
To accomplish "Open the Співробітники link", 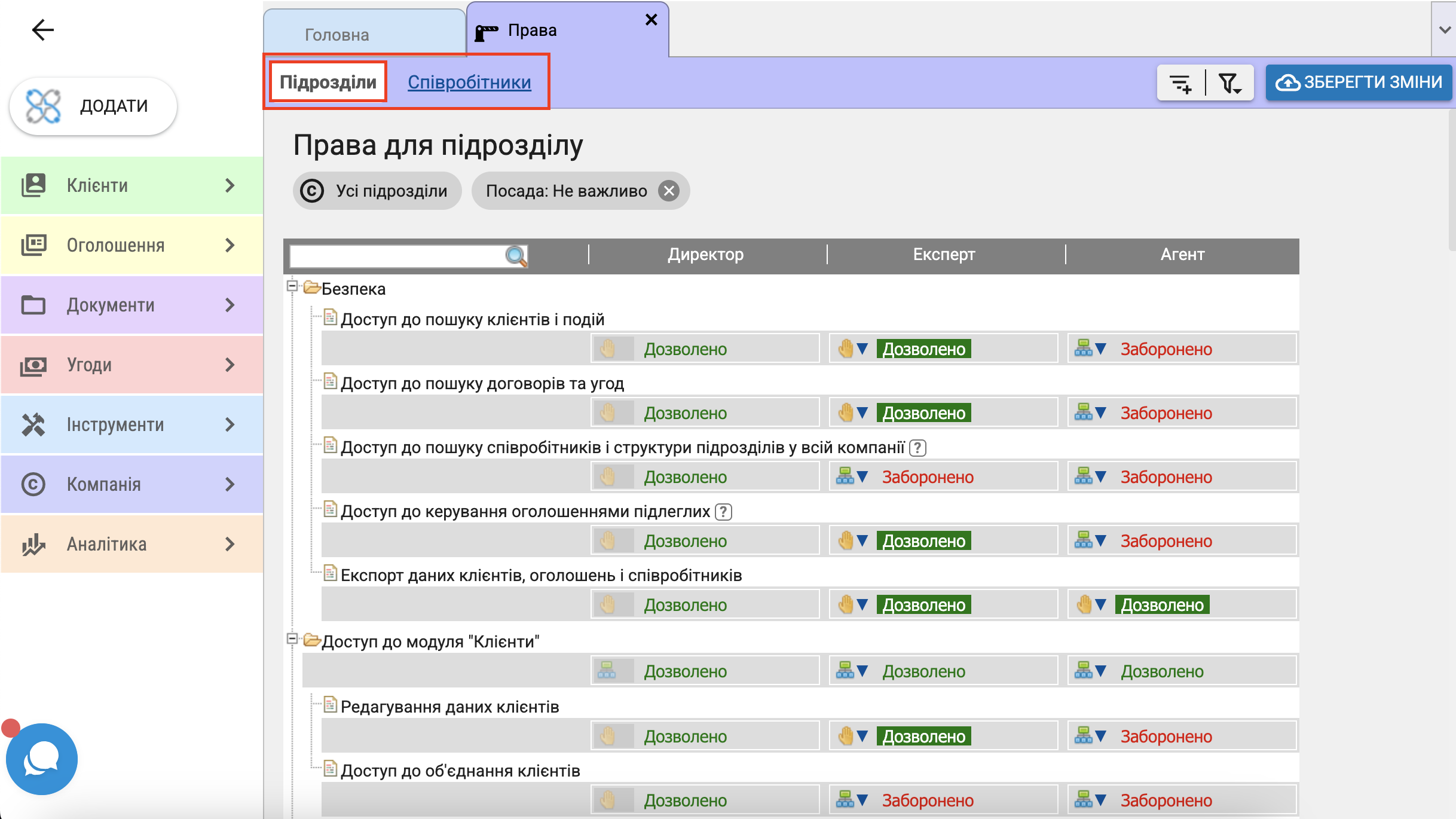I will pyautogui.click(x=469, y=82).
